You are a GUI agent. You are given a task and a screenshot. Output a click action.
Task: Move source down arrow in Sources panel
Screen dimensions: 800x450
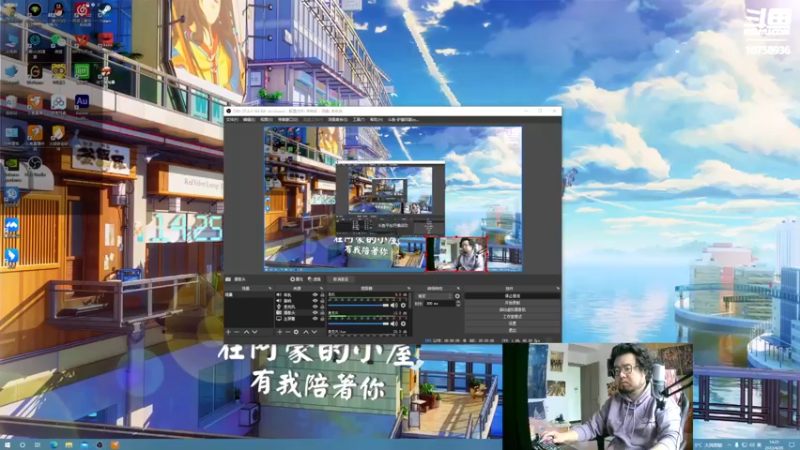click(x=314, y=332)
